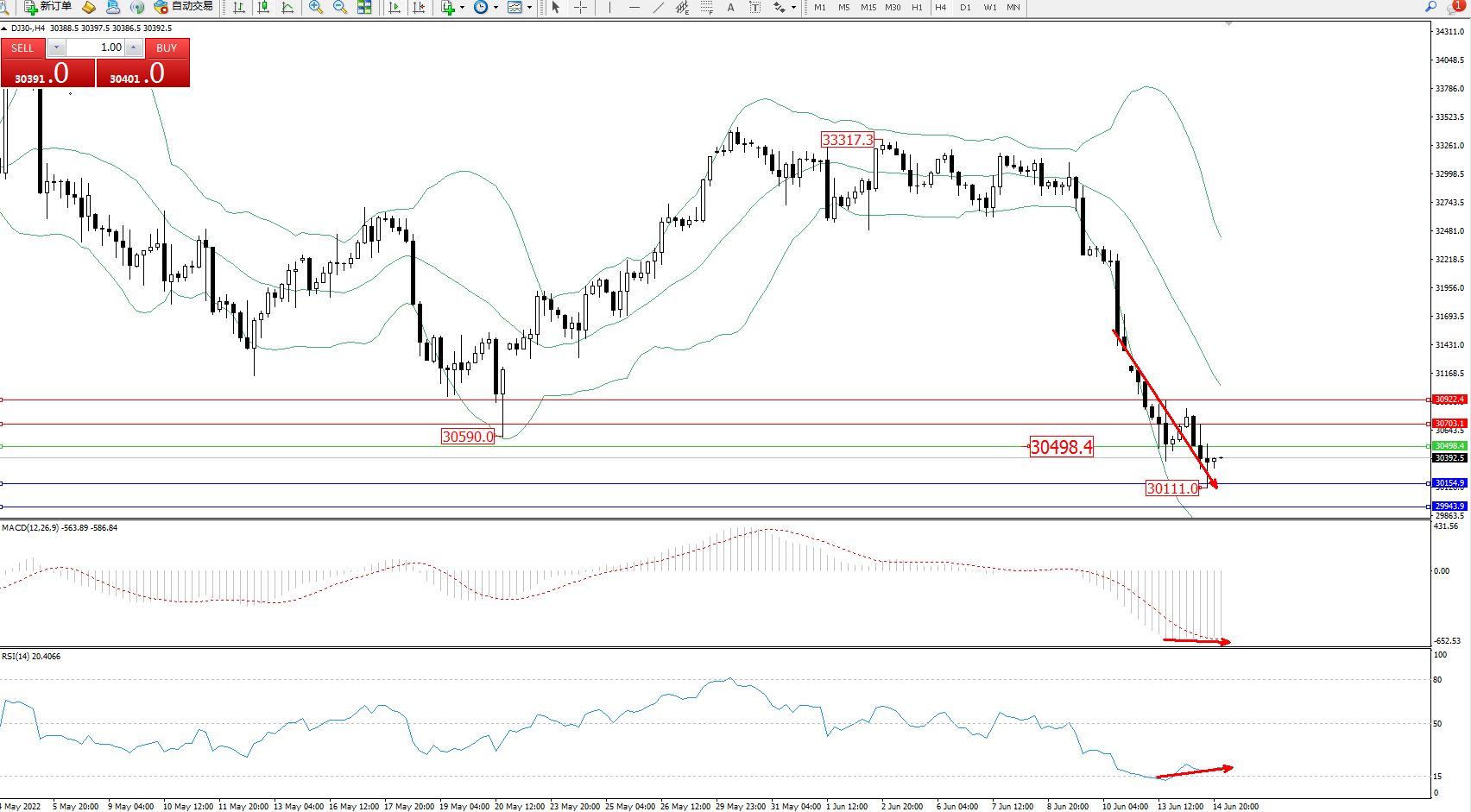Open the indicators list dropdown arrow
The image size is (1471, 812).
pos(463,7)
